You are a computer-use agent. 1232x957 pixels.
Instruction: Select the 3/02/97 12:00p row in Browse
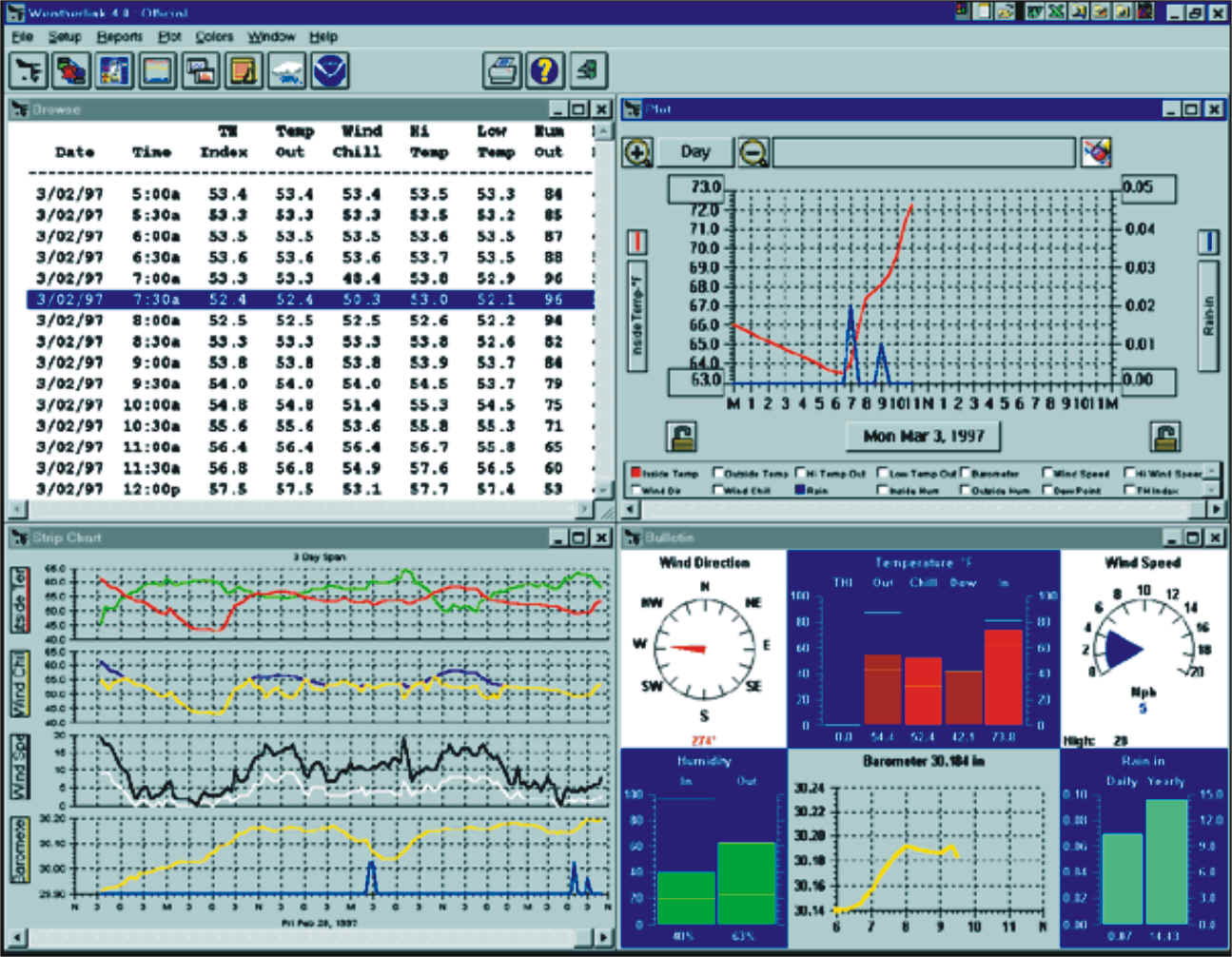pyautogui.click(x=310, y=489)
